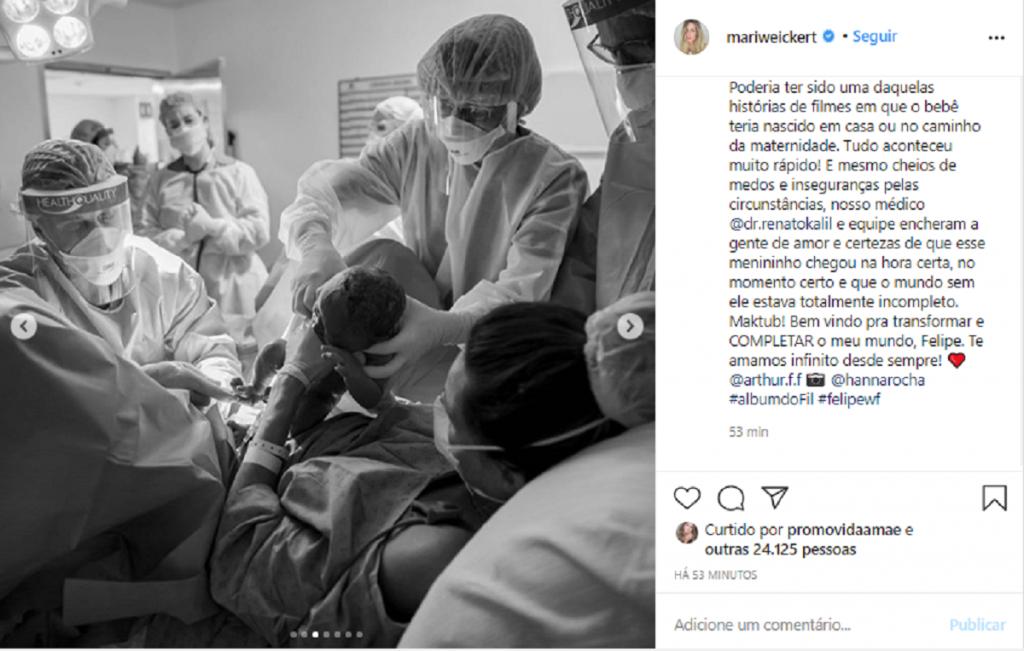This screenshot has height=651, width=1024.
Task: Open the @hannarocha photographer mention
Action: [877, 379]
